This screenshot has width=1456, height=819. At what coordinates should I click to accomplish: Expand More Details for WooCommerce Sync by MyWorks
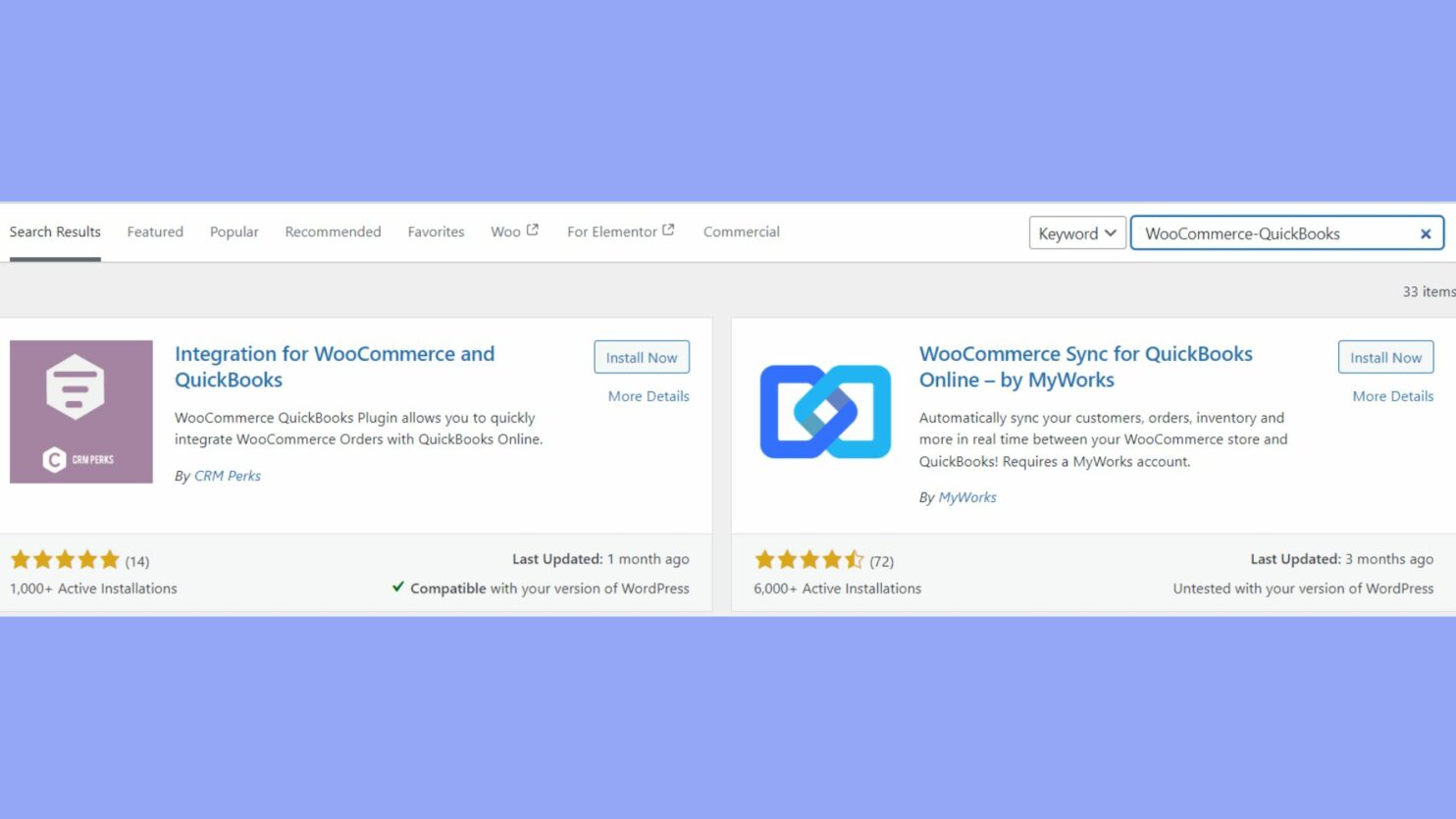point(1392,395)
